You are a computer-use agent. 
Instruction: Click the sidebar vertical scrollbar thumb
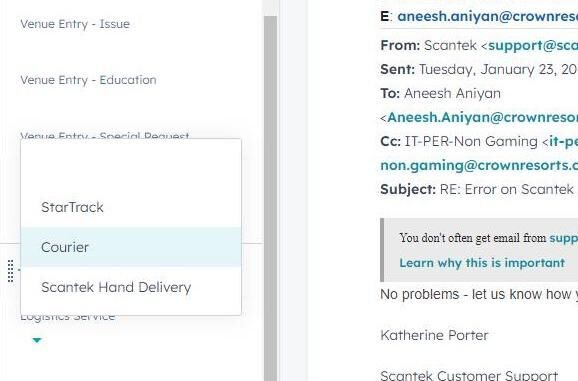[x=270, y=198]
